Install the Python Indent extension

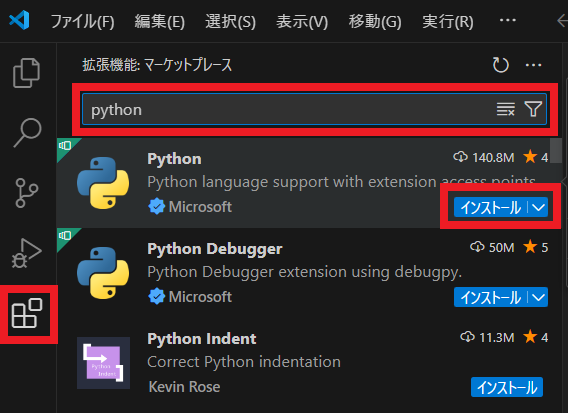point(507,387)
